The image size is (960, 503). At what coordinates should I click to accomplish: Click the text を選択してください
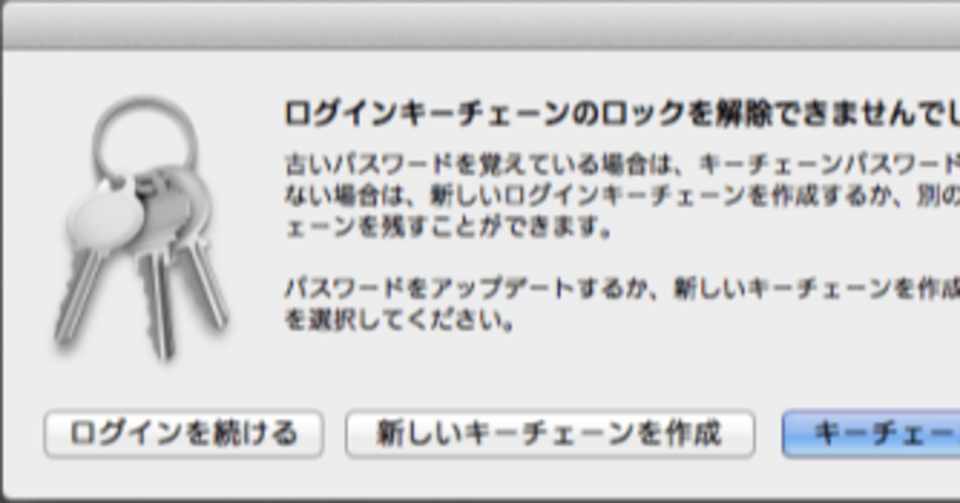coord(399,319)
